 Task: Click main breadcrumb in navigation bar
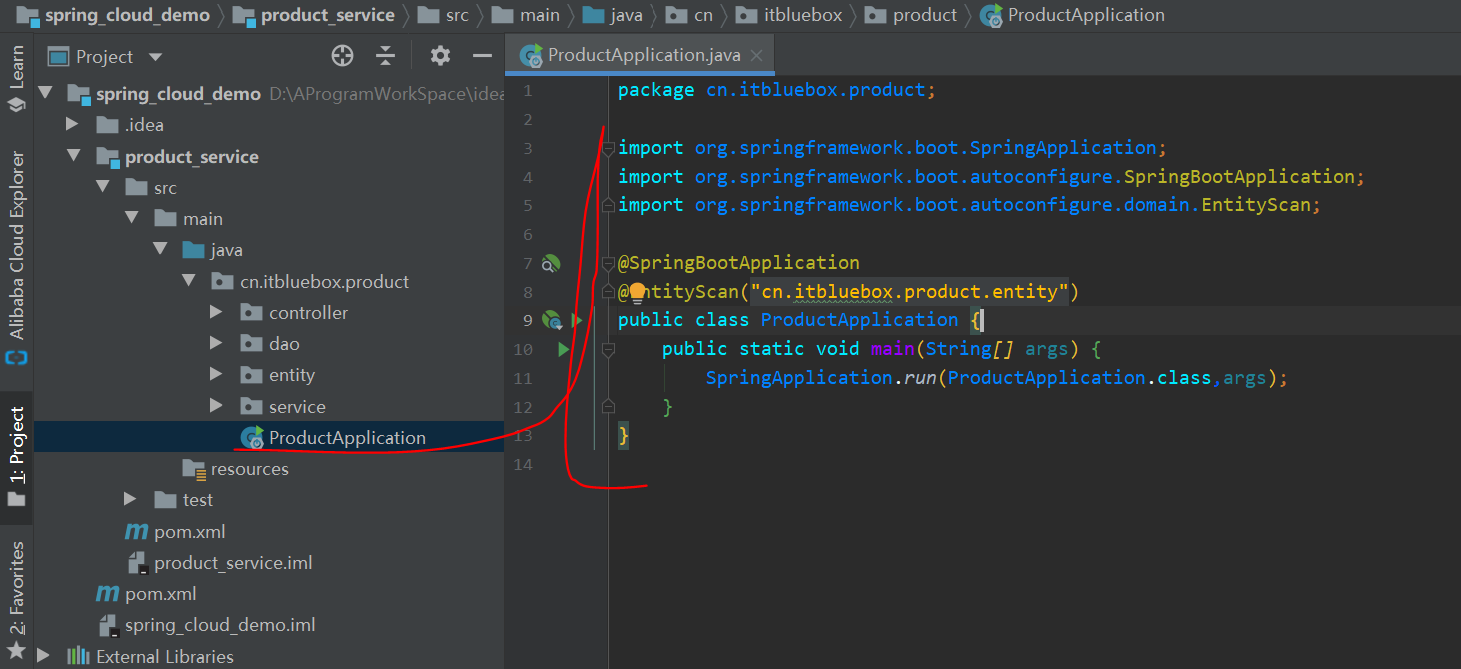pos(540,15)
